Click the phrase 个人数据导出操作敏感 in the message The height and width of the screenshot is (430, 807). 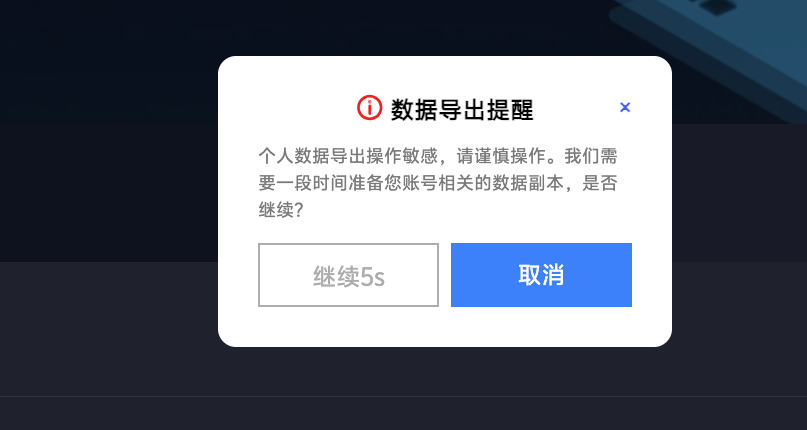pyautogui.click(x=347, y=156)
